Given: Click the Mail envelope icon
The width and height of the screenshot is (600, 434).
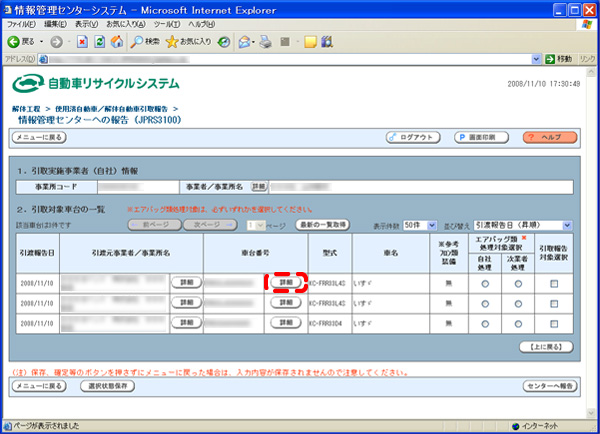Looking at the screenshot, I should (x=244, y=42).
